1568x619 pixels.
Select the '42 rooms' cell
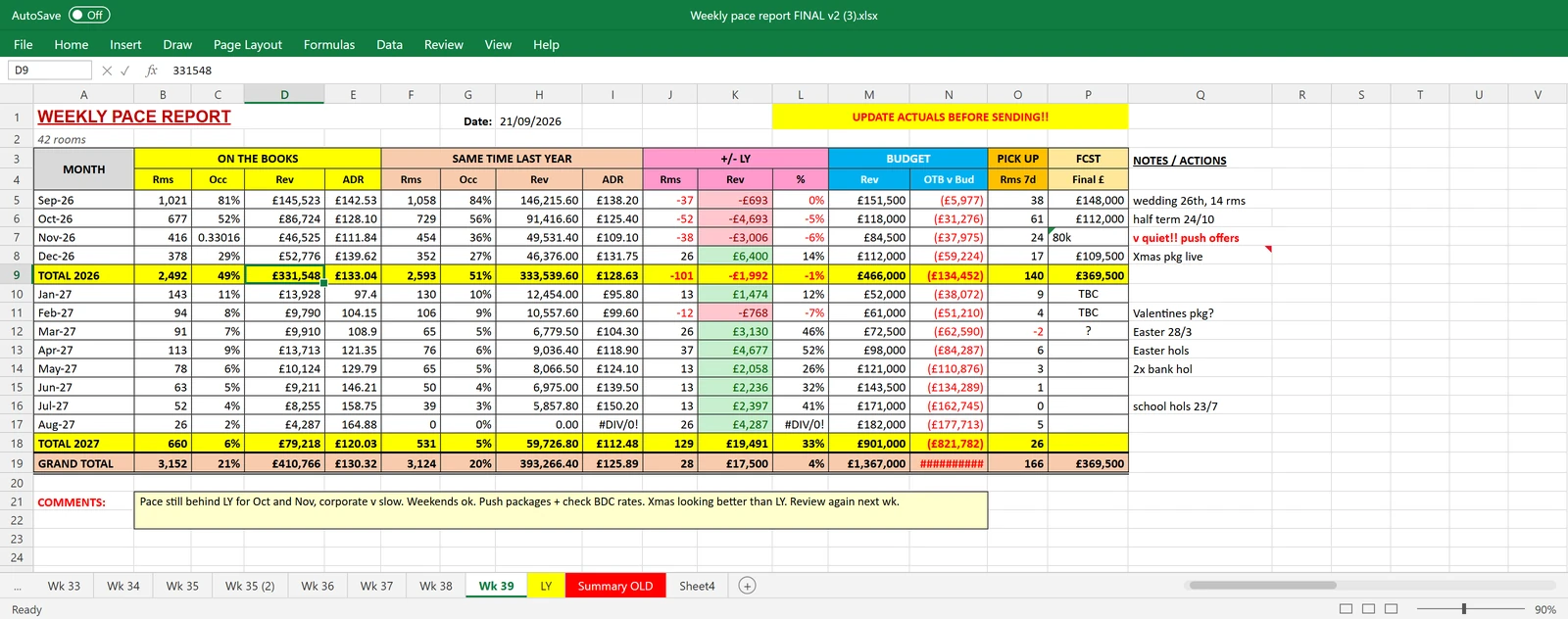83,139
